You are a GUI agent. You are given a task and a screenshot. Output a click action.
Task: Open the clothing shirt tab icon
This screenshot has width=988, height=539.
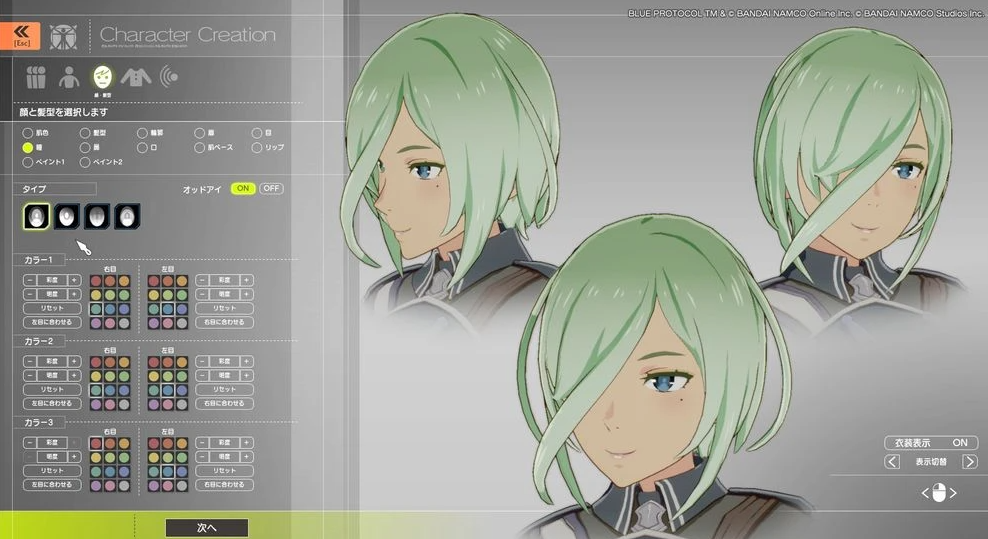[135, 77]
